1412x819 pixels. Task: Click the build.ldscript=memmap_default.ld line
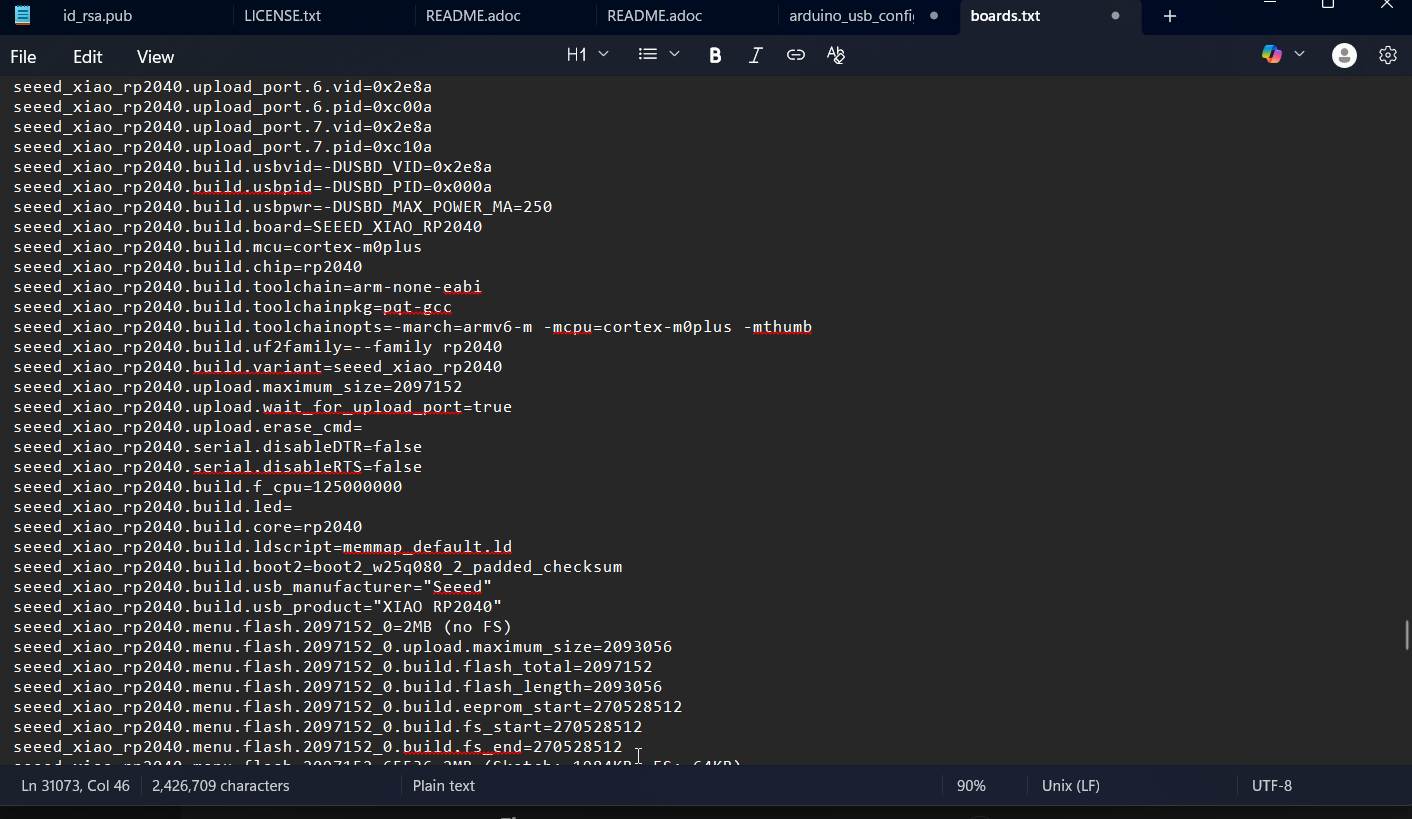(263, 547)
